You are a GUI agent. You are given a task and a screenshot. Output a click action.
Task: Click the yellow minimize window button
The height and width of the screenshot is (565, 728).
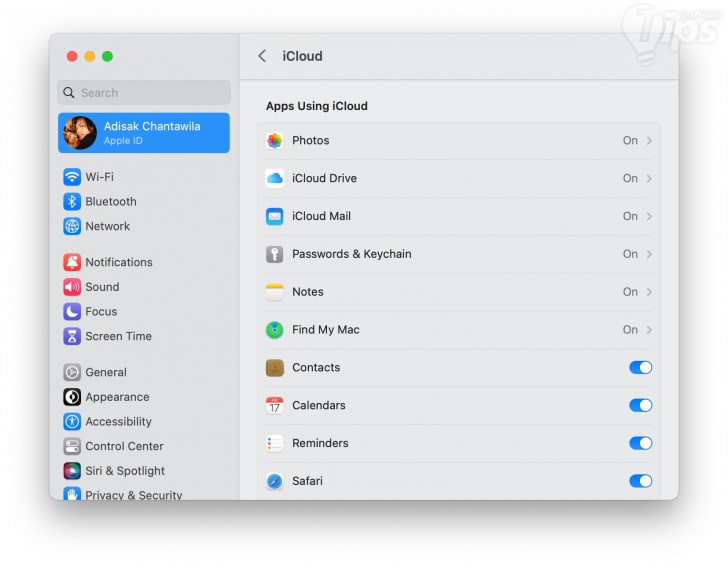[90, 56]
